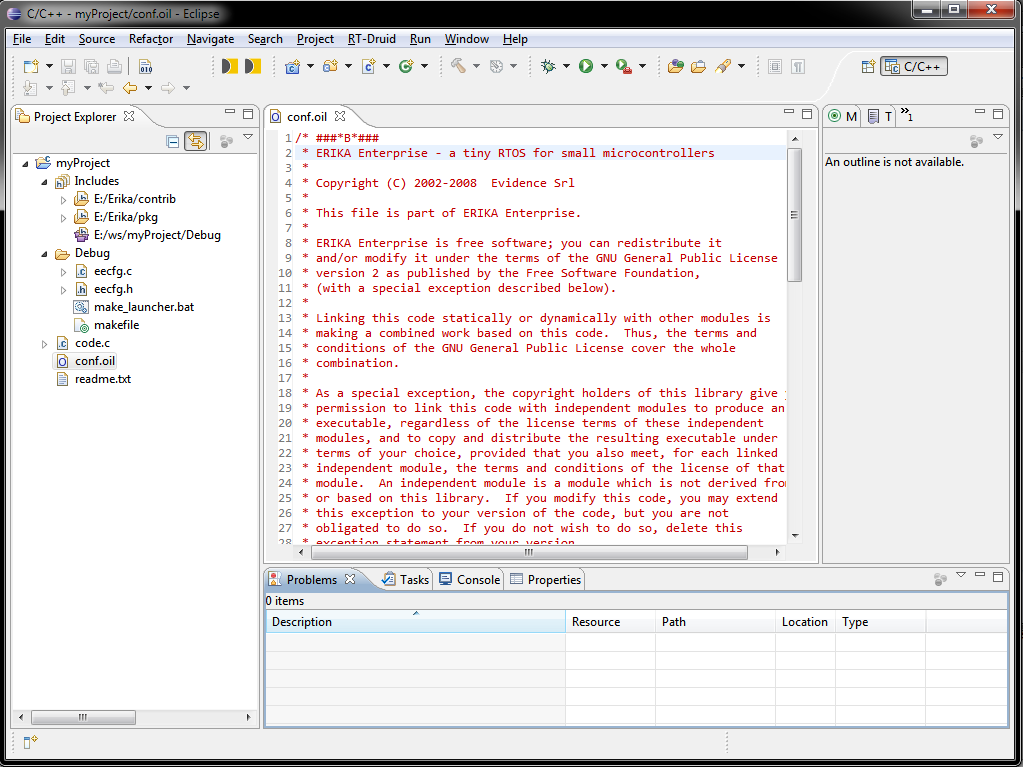
Task: Go to Next Annotation icon
Action: tap(30, 87)
